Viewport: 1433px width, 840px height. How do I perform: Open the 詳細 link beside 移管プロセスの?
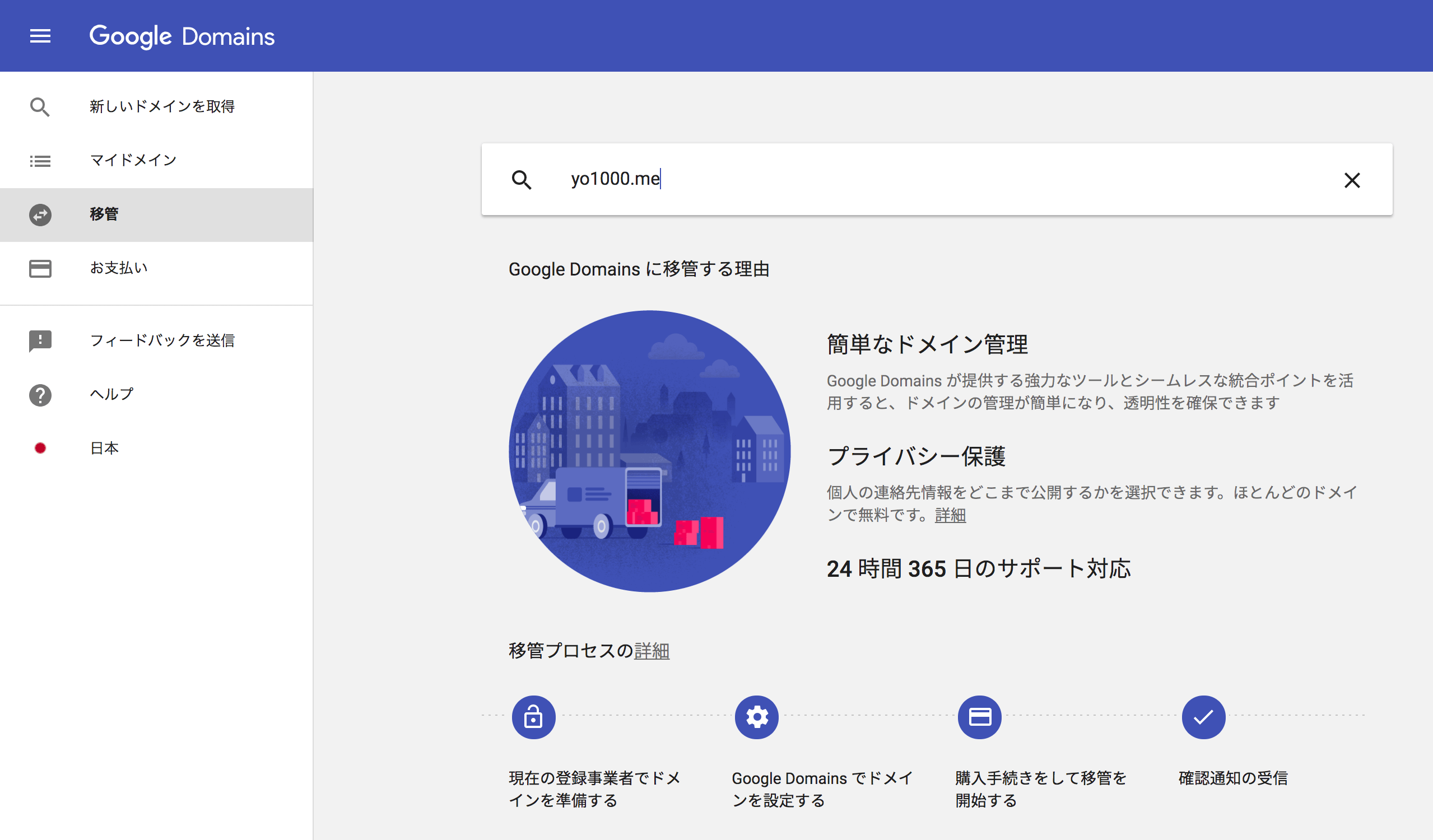pos(652,651)
